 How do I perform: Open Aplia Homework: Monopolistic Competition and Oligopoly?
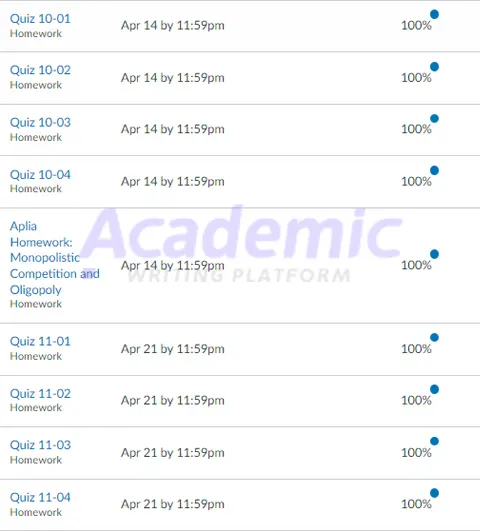55,258
